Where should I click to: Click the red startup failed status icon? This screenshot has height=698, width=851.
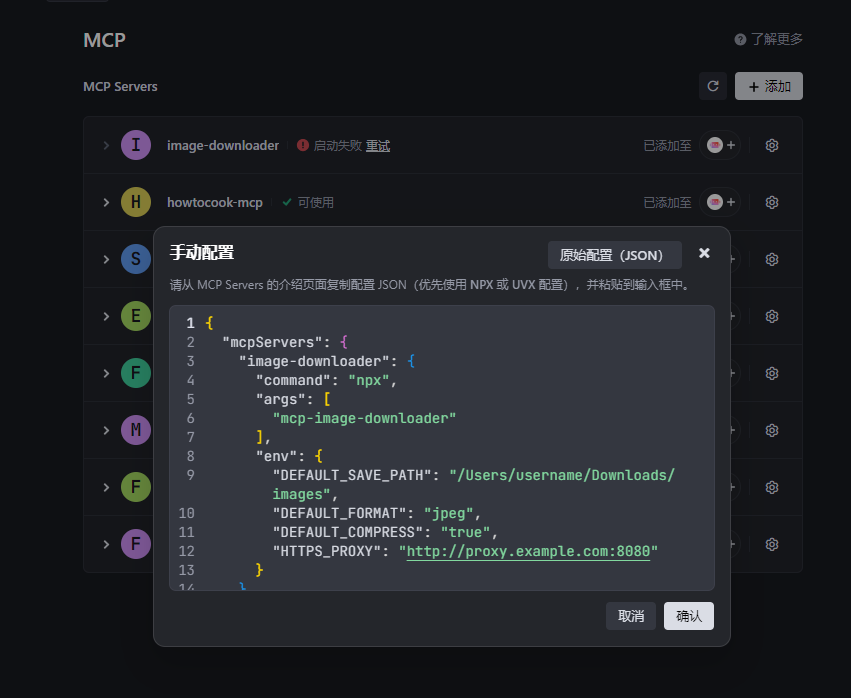point(303,145)
